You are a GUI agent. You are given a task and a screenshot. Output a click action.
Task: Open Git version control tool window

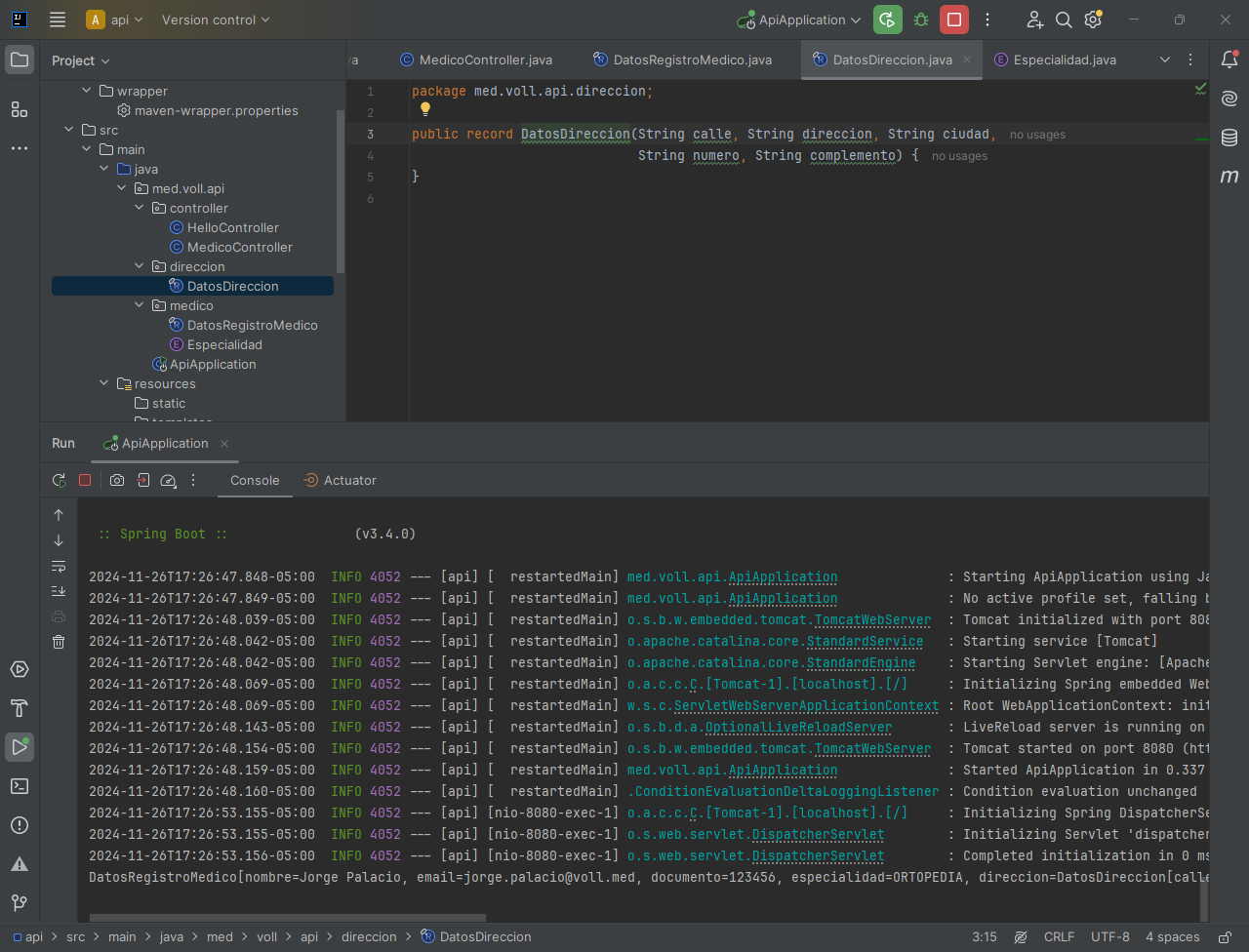(20, 903)
